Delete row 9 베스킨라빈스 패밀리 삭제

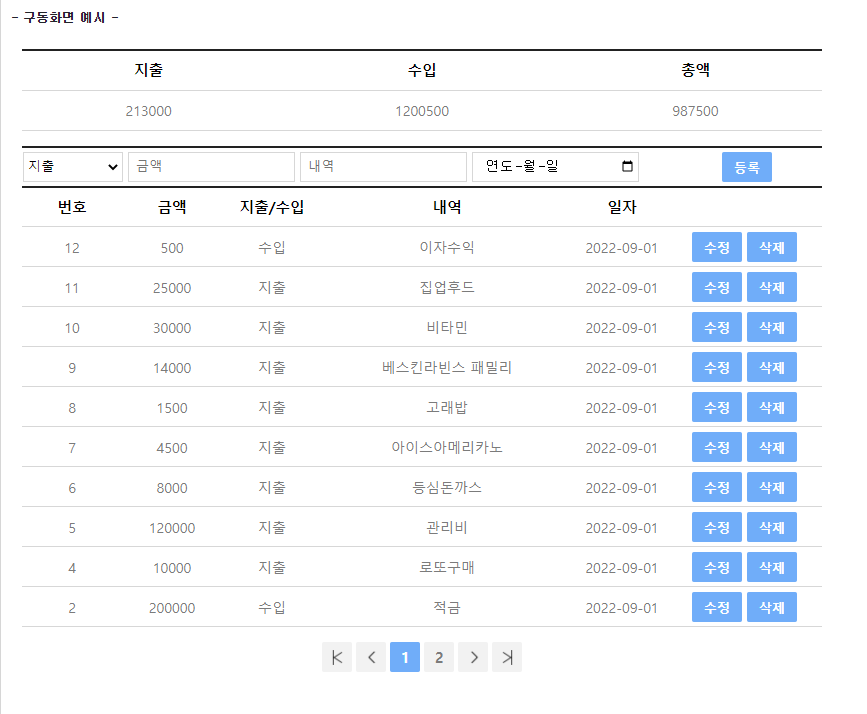click(x=772, y=367)
